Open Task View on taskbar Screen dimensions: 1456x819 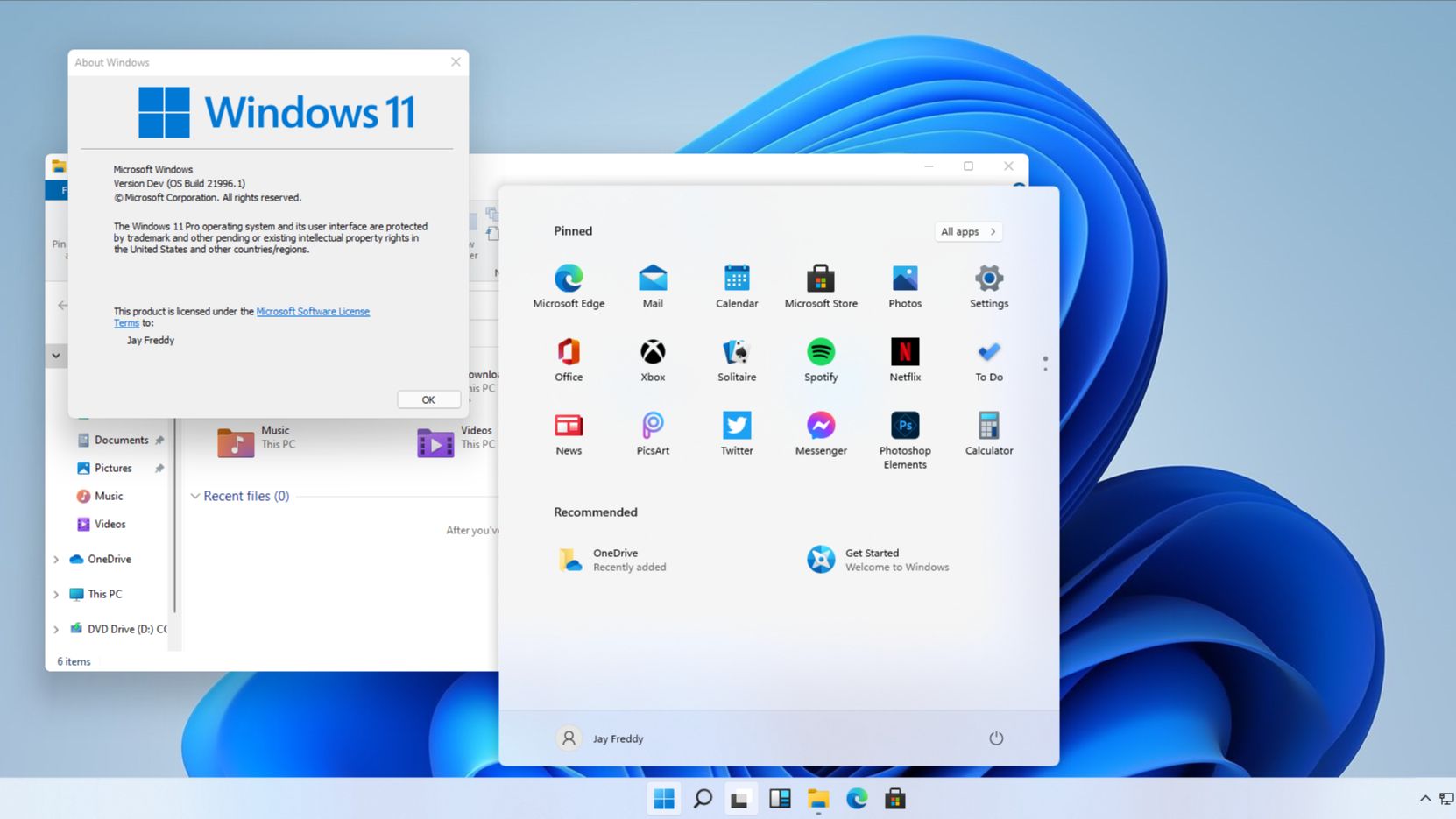740,799
